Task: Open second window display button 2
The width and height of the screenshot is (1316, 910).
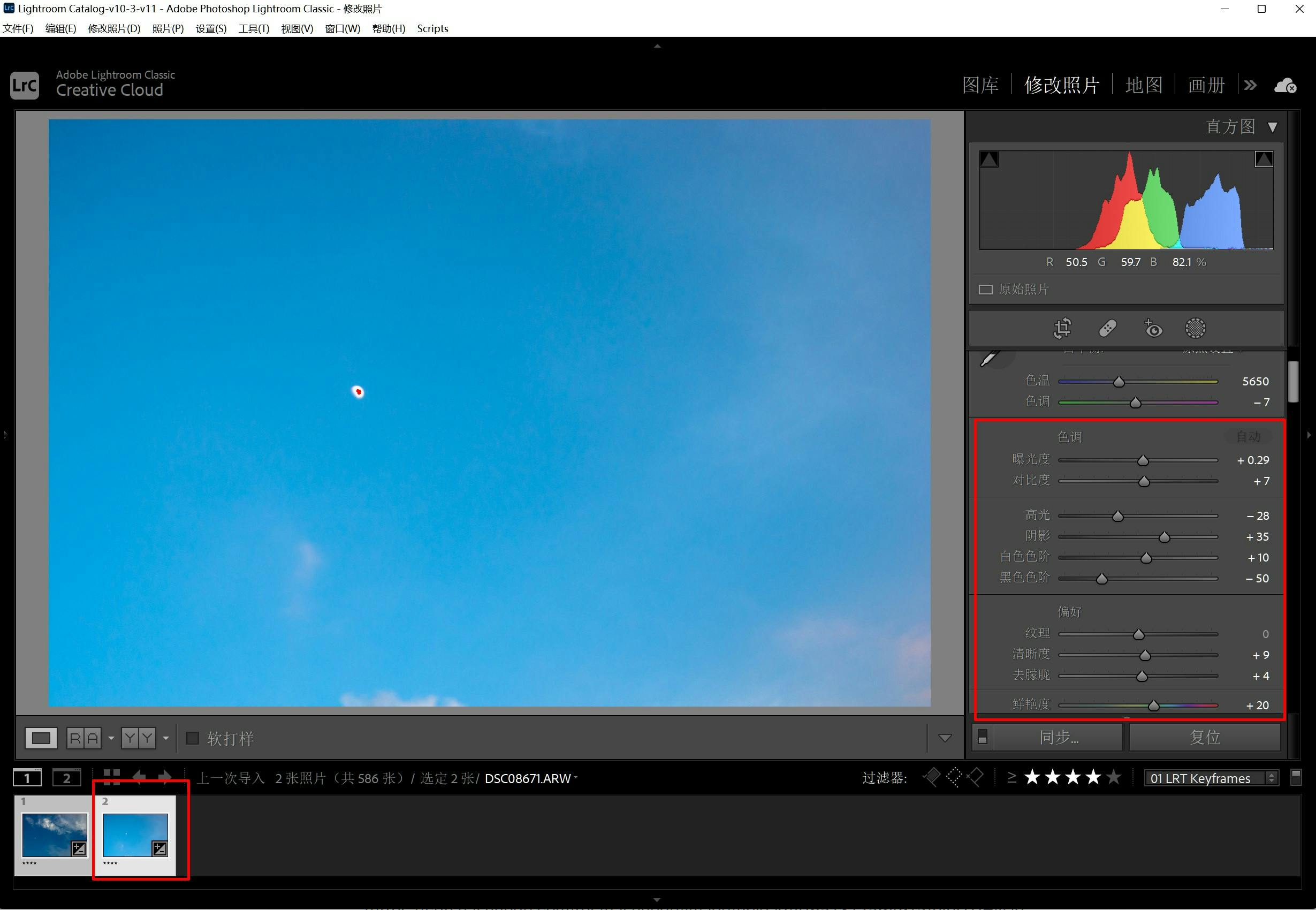Action: tap(67, 778)
